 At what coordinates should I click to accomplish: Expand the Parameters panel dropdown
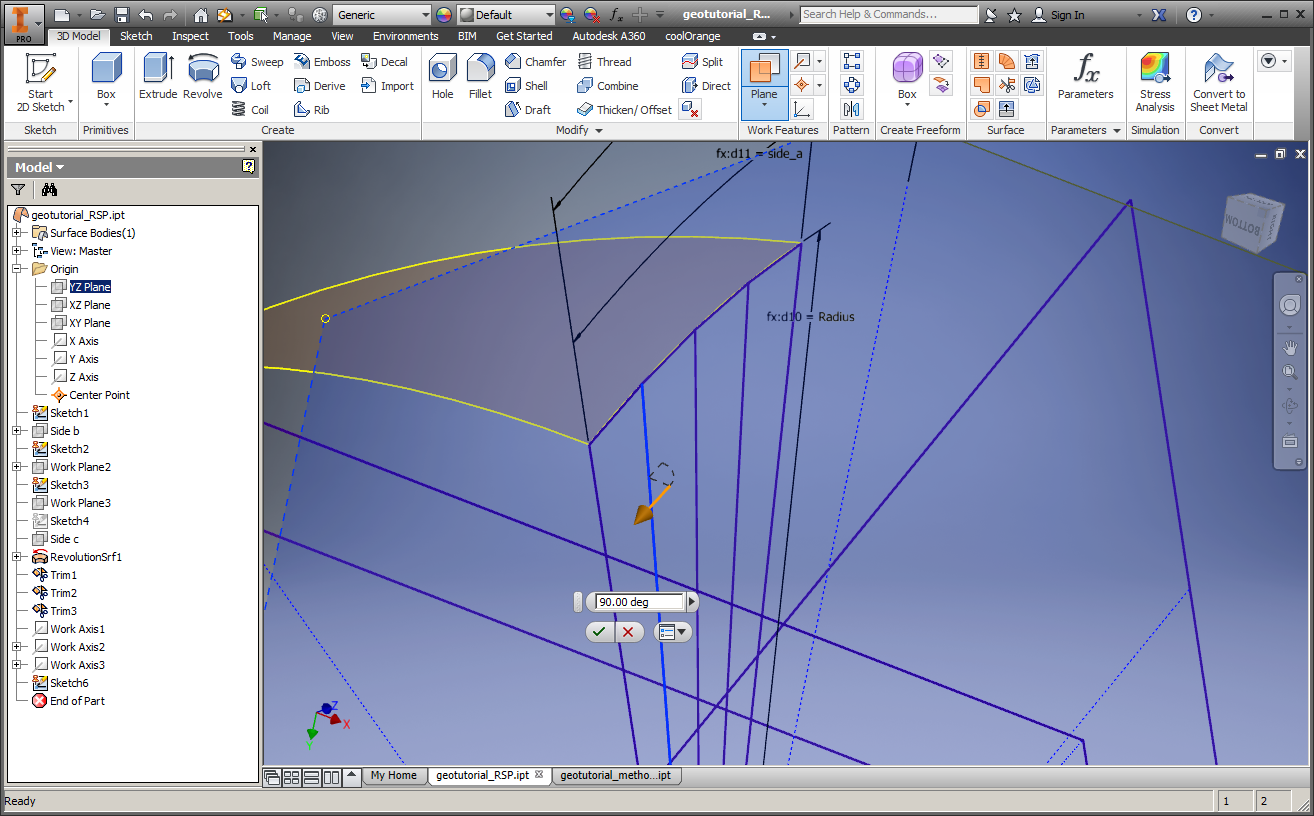tap(1117, 131)
